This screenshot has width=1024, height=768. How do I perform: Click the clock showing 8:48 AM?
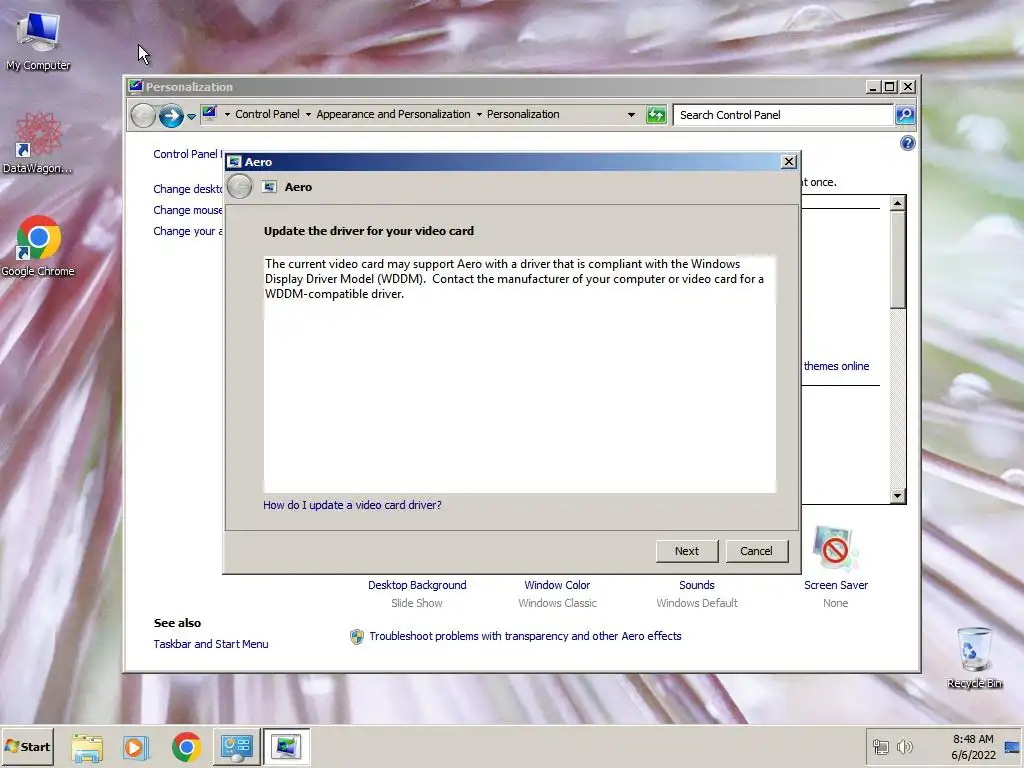[973, 746]
